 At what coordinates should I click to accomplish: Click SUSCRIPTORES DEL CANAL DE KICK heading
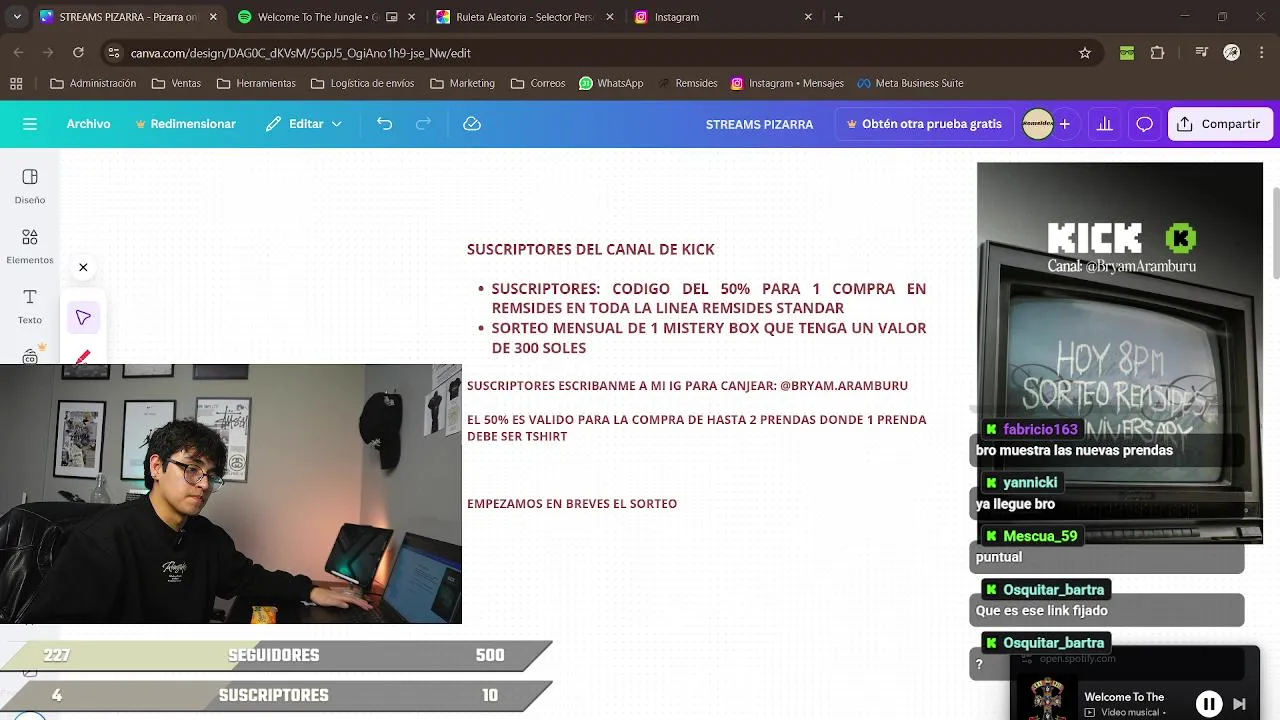point(590,249)
